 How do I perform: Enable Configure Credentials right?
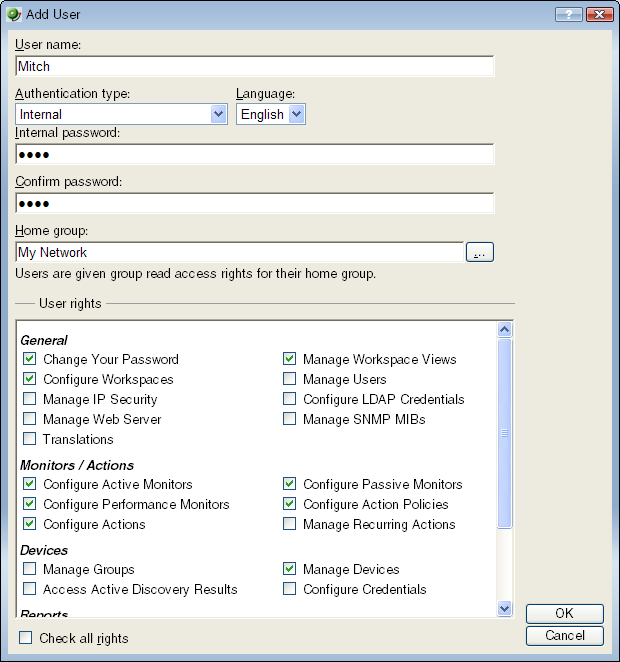point(290,589)
